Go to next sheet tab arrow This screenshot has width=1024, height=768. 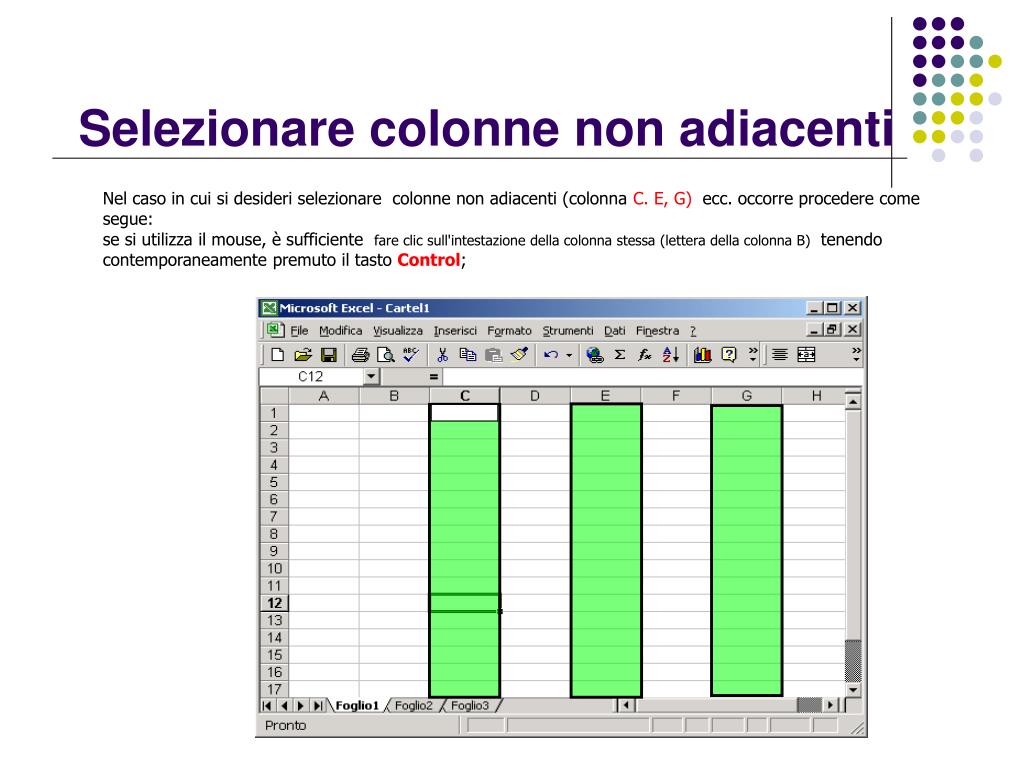[300, 705]
